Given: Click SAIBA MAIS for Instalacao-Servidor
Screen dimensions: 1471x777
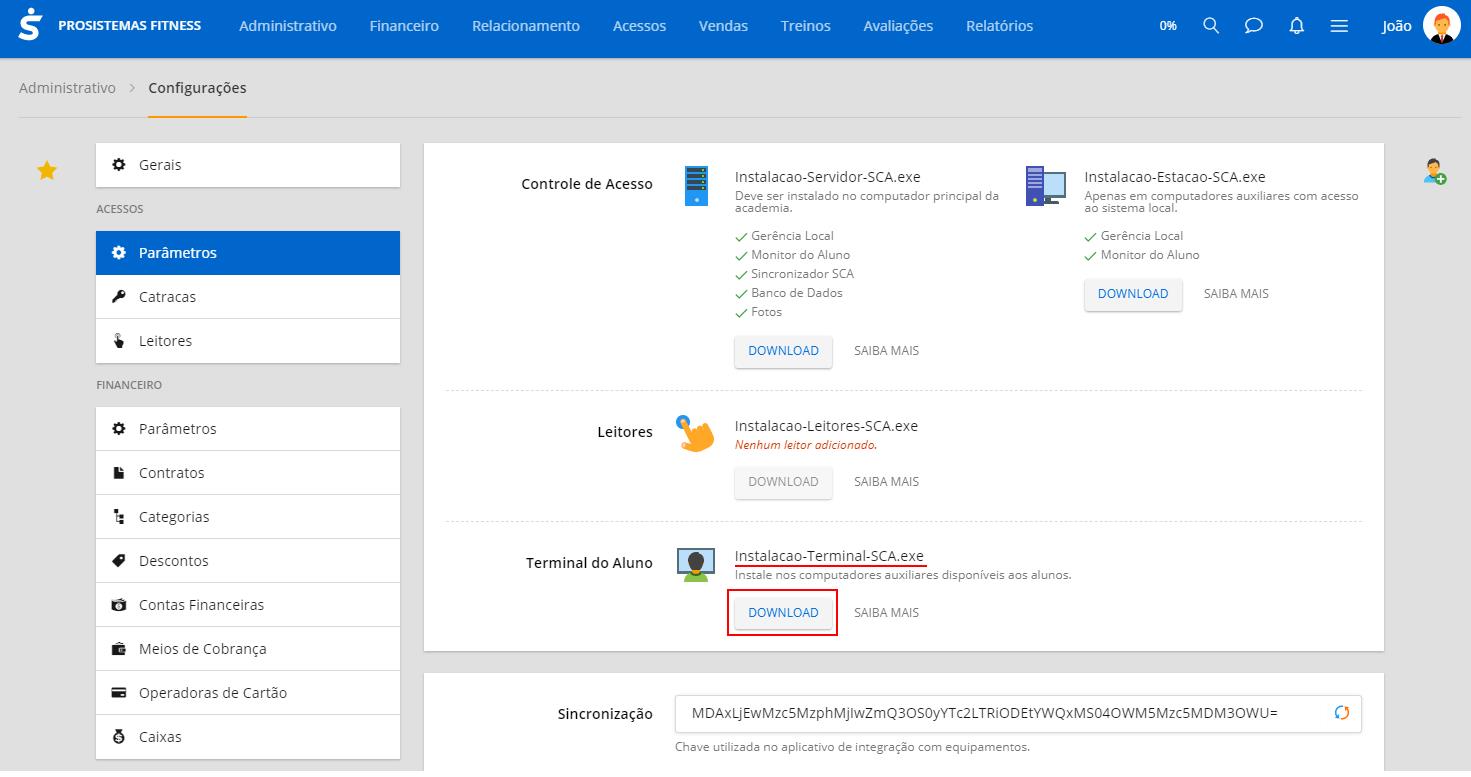Looking at the screenshot, I should click(886, 351).
